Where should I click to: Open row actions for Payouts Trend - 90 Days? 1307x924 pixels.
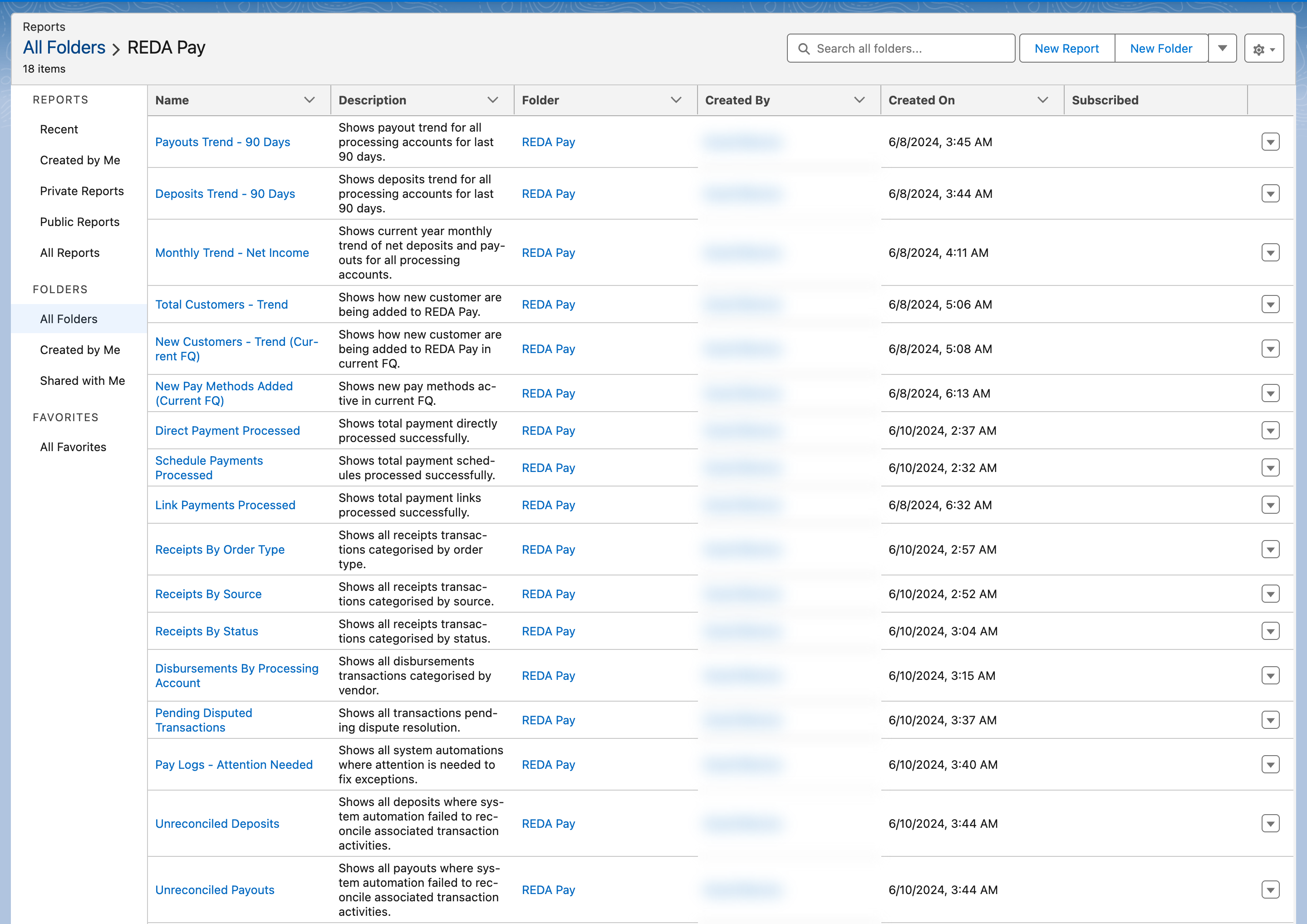1270,142
